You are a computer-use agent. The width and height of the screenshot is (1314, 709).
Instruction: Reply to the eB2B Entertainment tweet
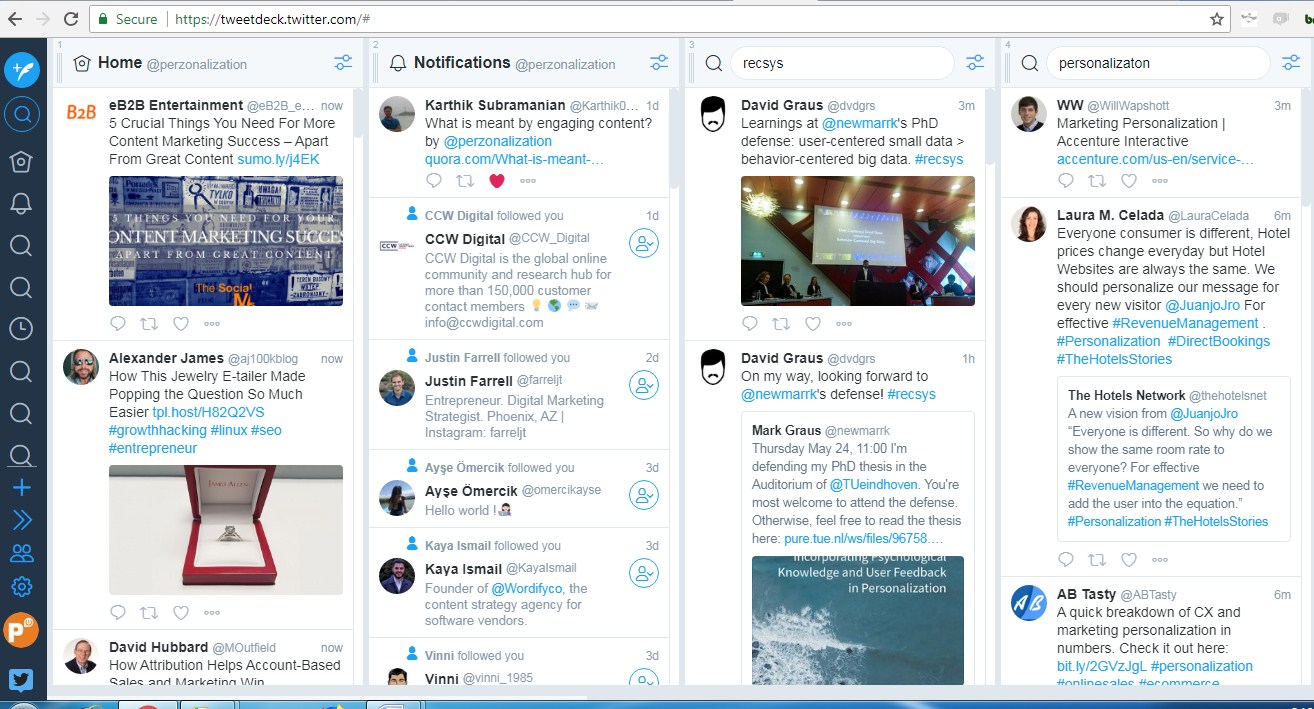click(118, 323)
